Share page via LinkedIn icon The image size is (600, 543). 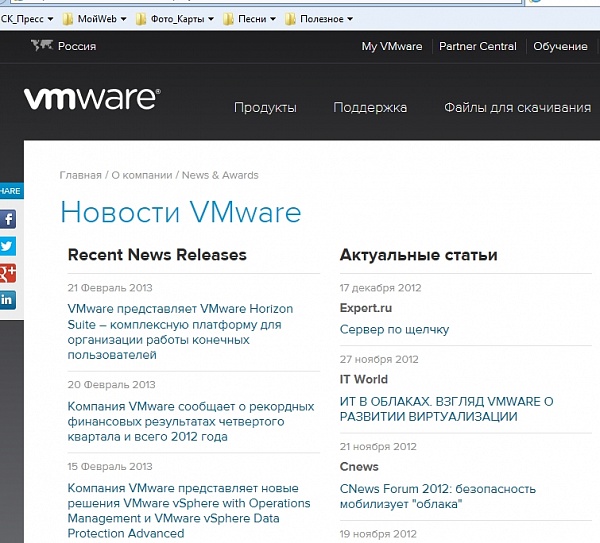pyautogui.click(x=8, y=300)
